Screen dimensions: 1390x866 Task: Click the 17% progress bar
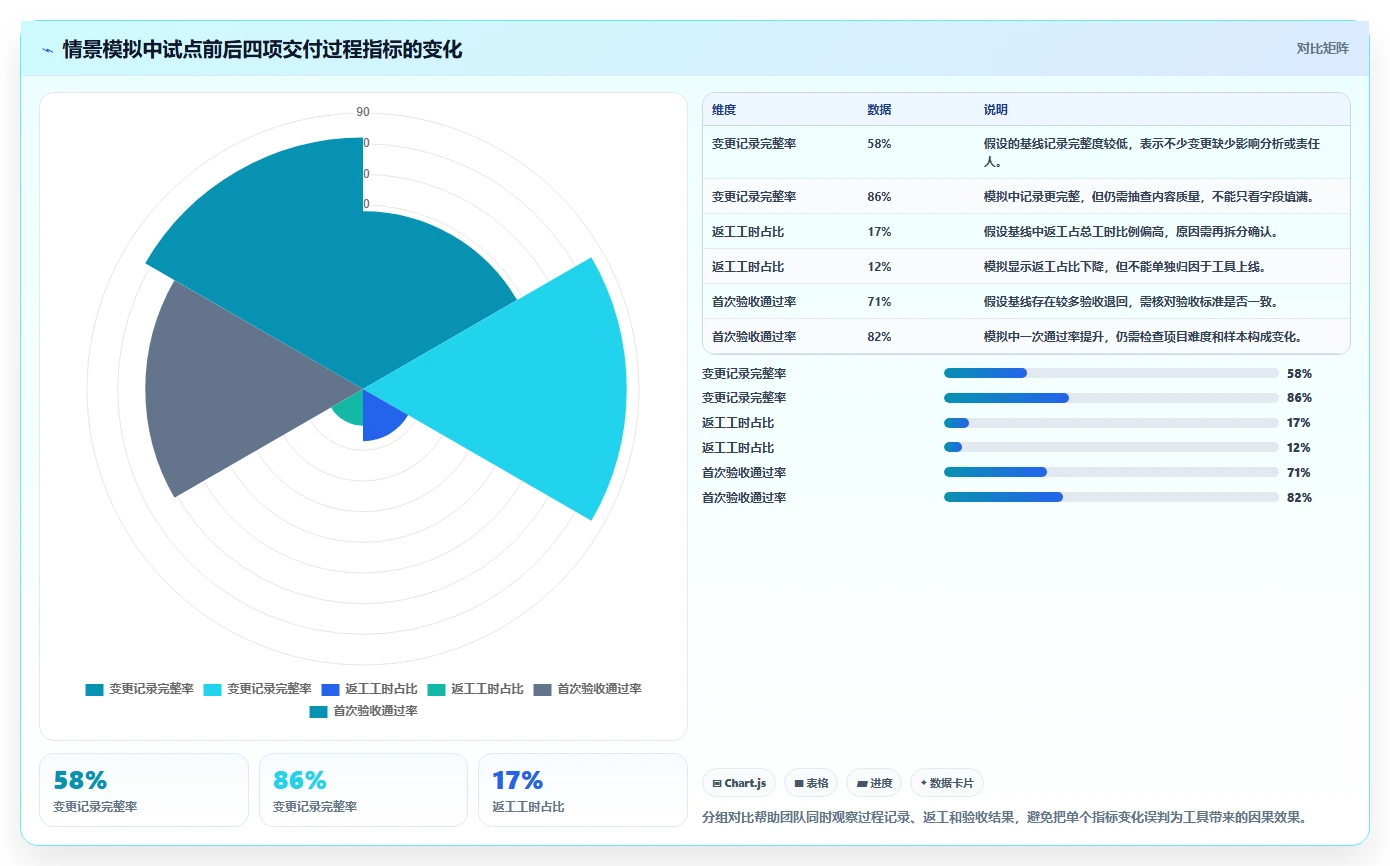[1111, 423]
